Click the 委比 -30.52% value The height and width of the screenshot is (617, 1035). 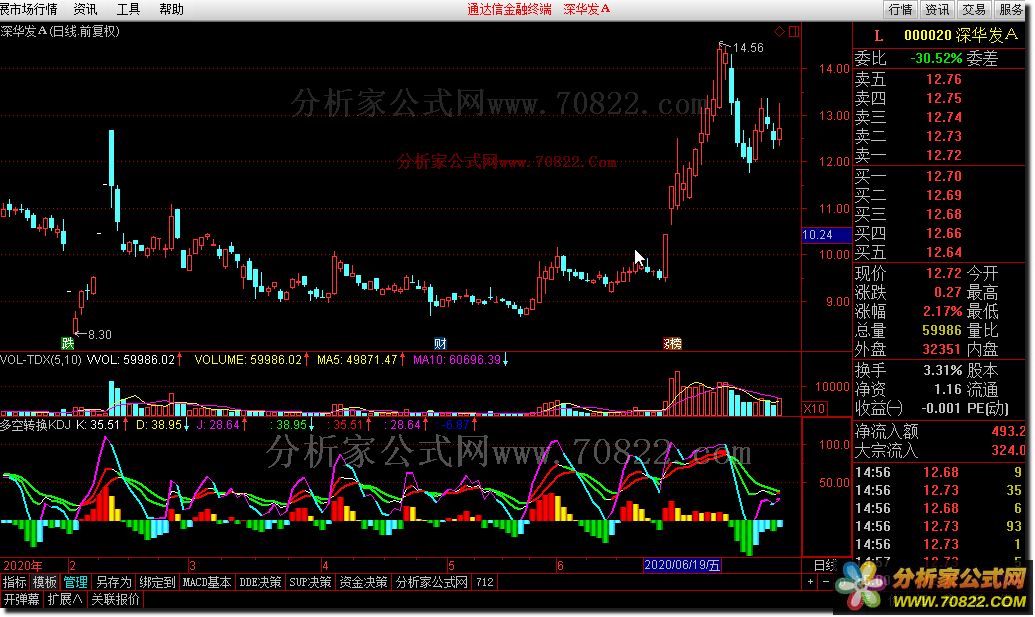click(936, 58)
